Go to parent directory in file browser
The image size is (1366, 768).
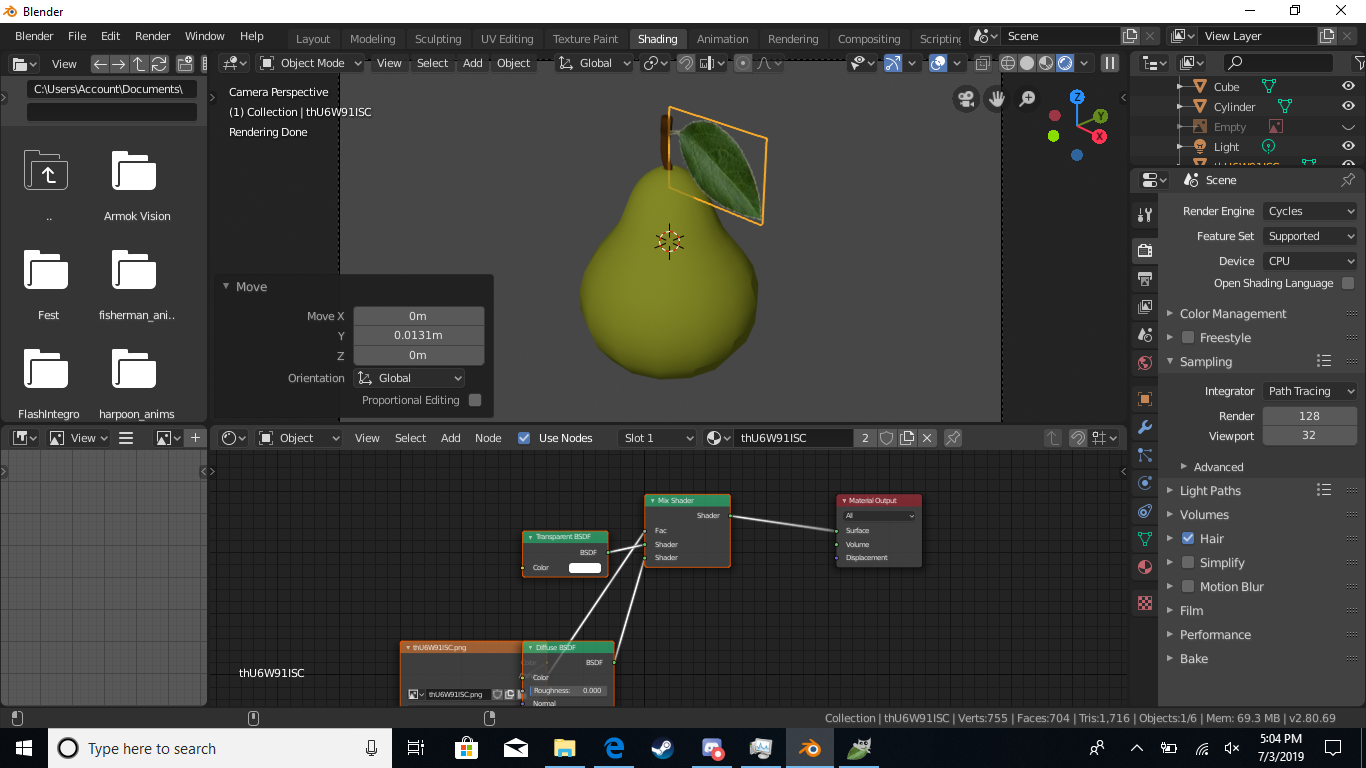(138, 63)
